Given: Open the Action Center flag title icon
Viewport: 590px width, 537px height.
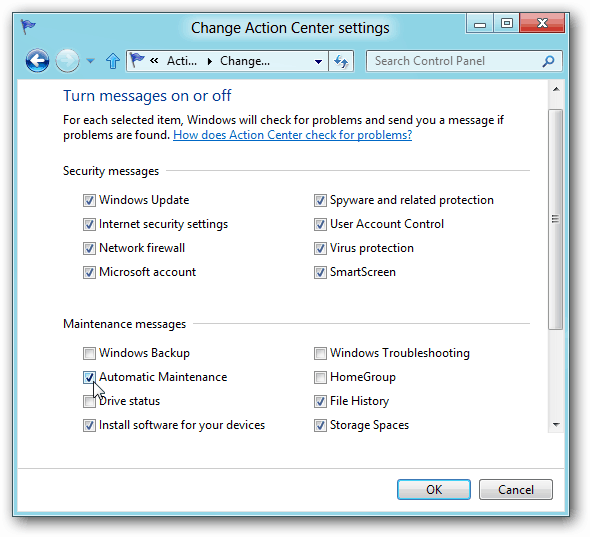Looking at the screenshot, I should 28,27.
